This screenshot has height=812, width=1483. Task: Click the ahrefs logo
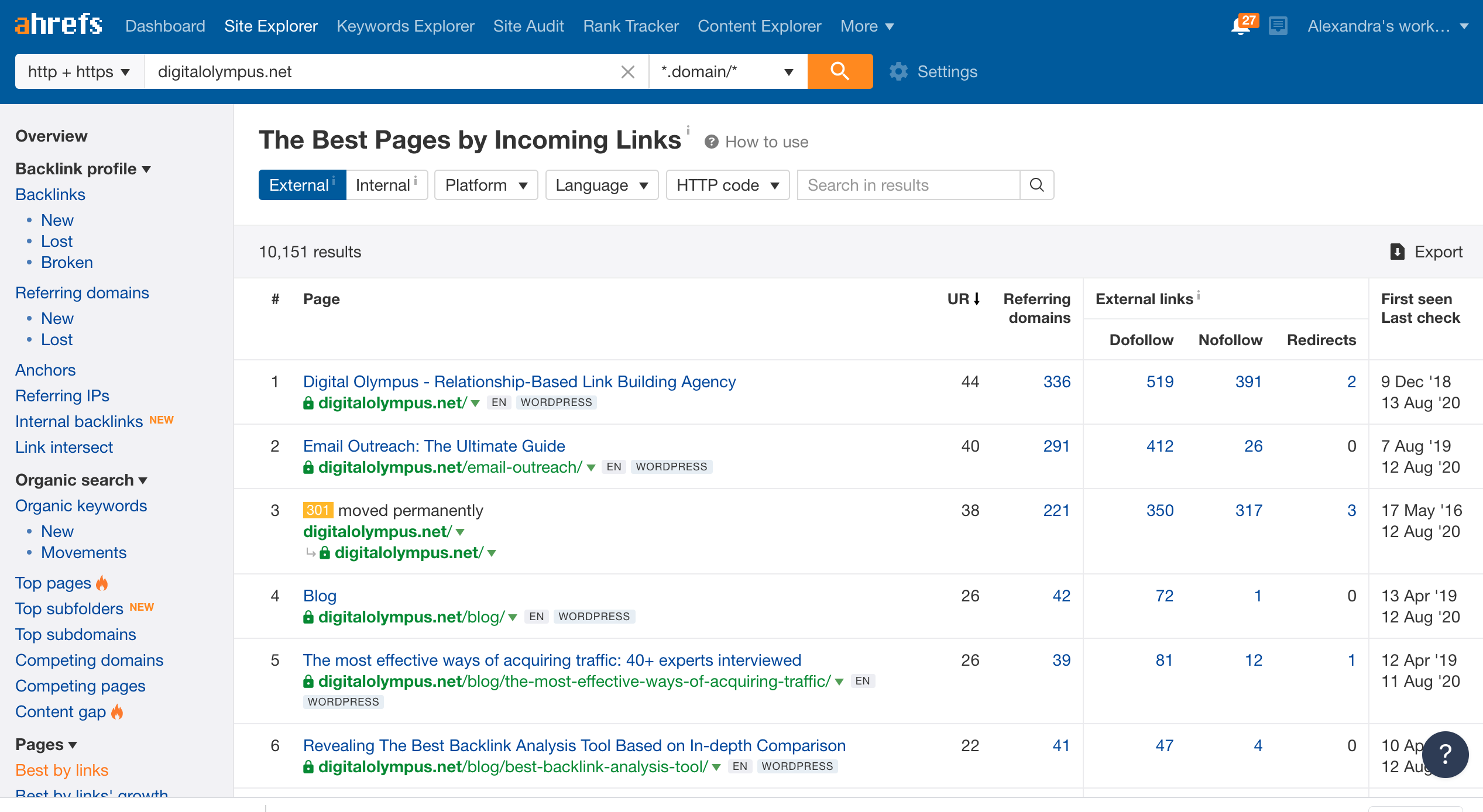(59, 25)
